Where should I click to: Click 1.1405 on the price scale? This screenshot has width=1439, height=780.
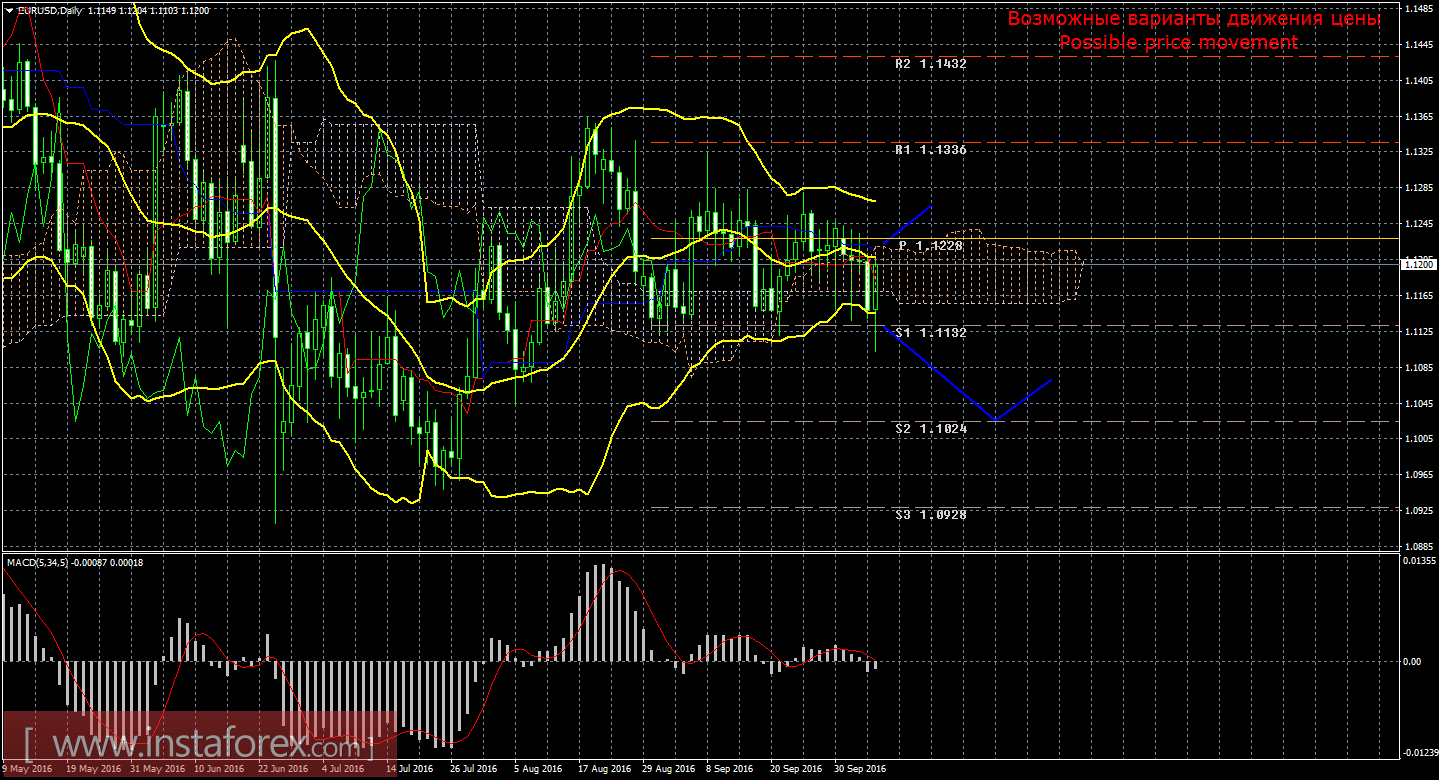1419,81
